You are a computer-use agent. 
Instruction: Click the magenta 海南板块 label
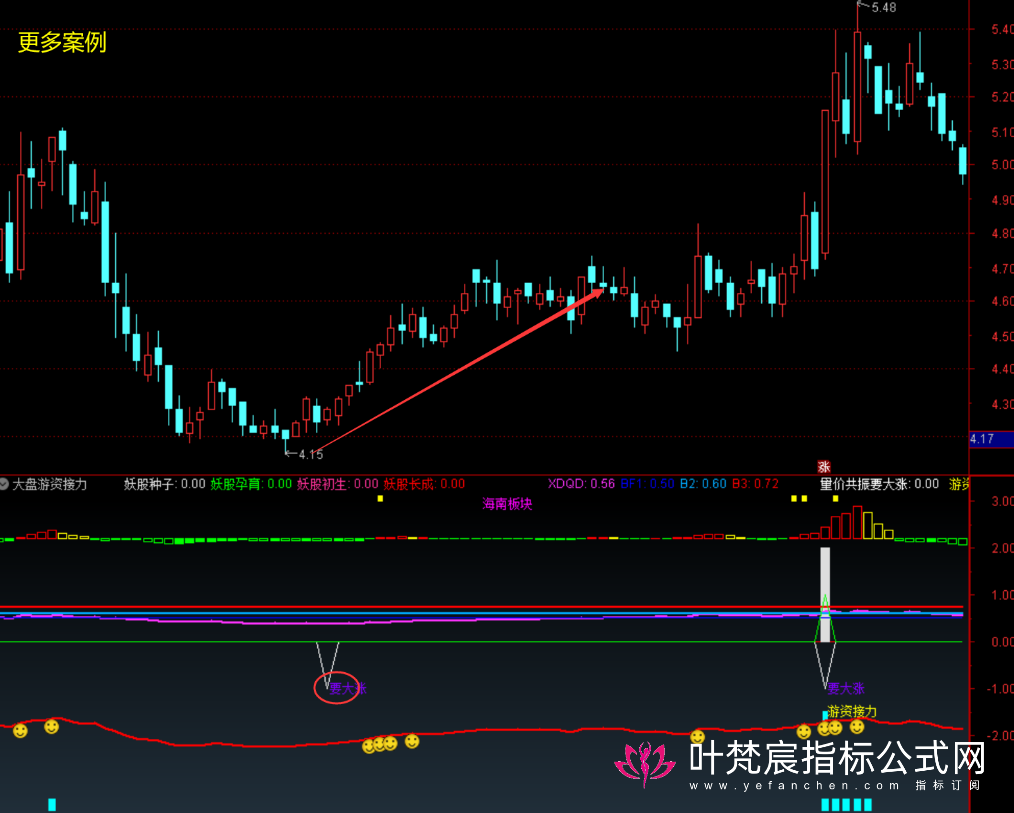tap(507, 504)
